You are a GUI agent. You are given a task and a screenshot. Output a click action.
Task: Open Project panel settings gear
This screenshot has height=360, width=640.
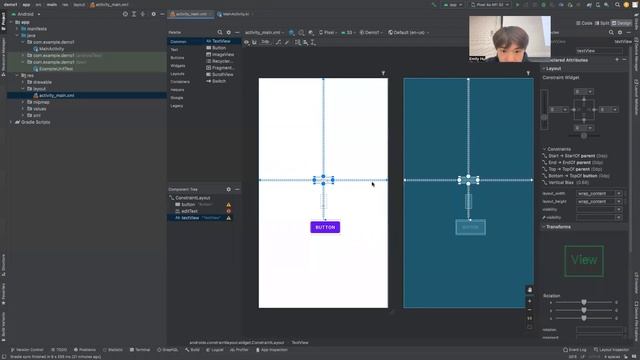[x=153, y=14]
